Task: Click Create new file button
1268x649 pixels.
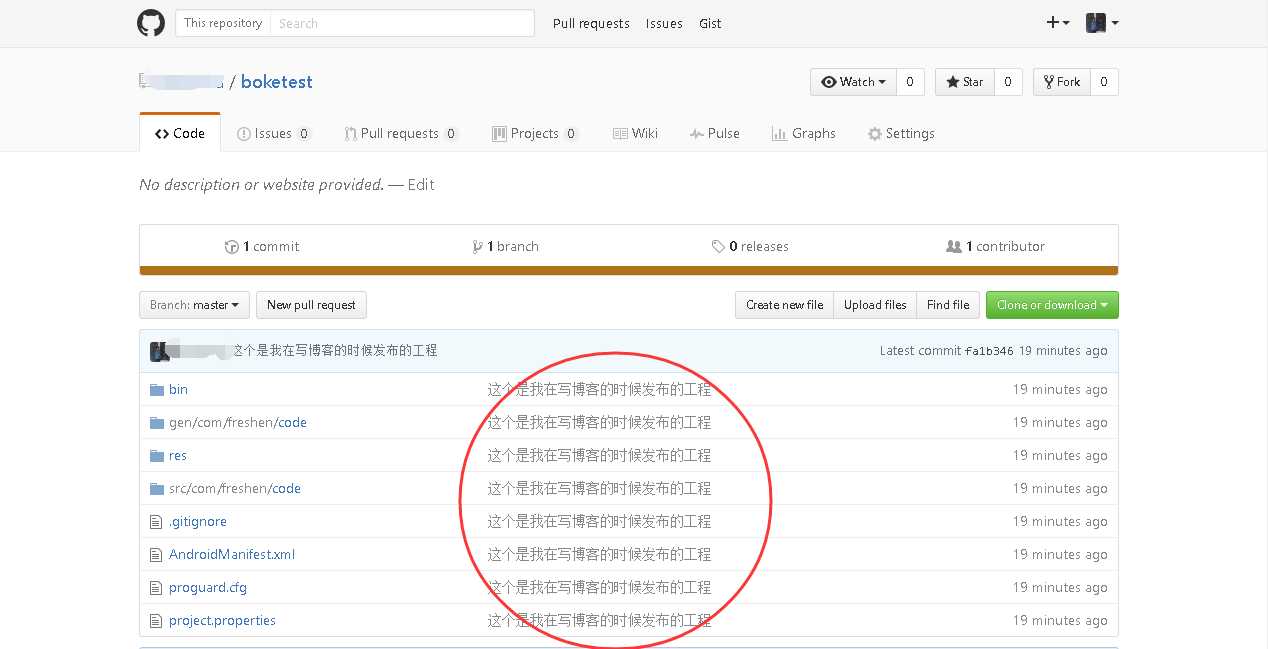Action: point(784,305)
